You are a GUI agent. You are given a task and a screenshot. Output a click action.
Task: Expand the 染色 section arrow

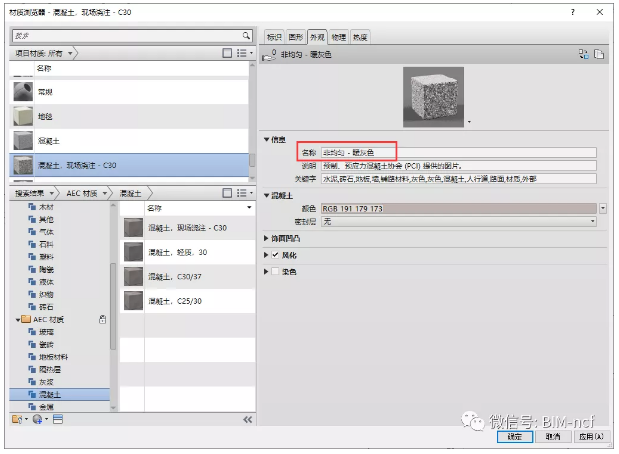point(266,271)
